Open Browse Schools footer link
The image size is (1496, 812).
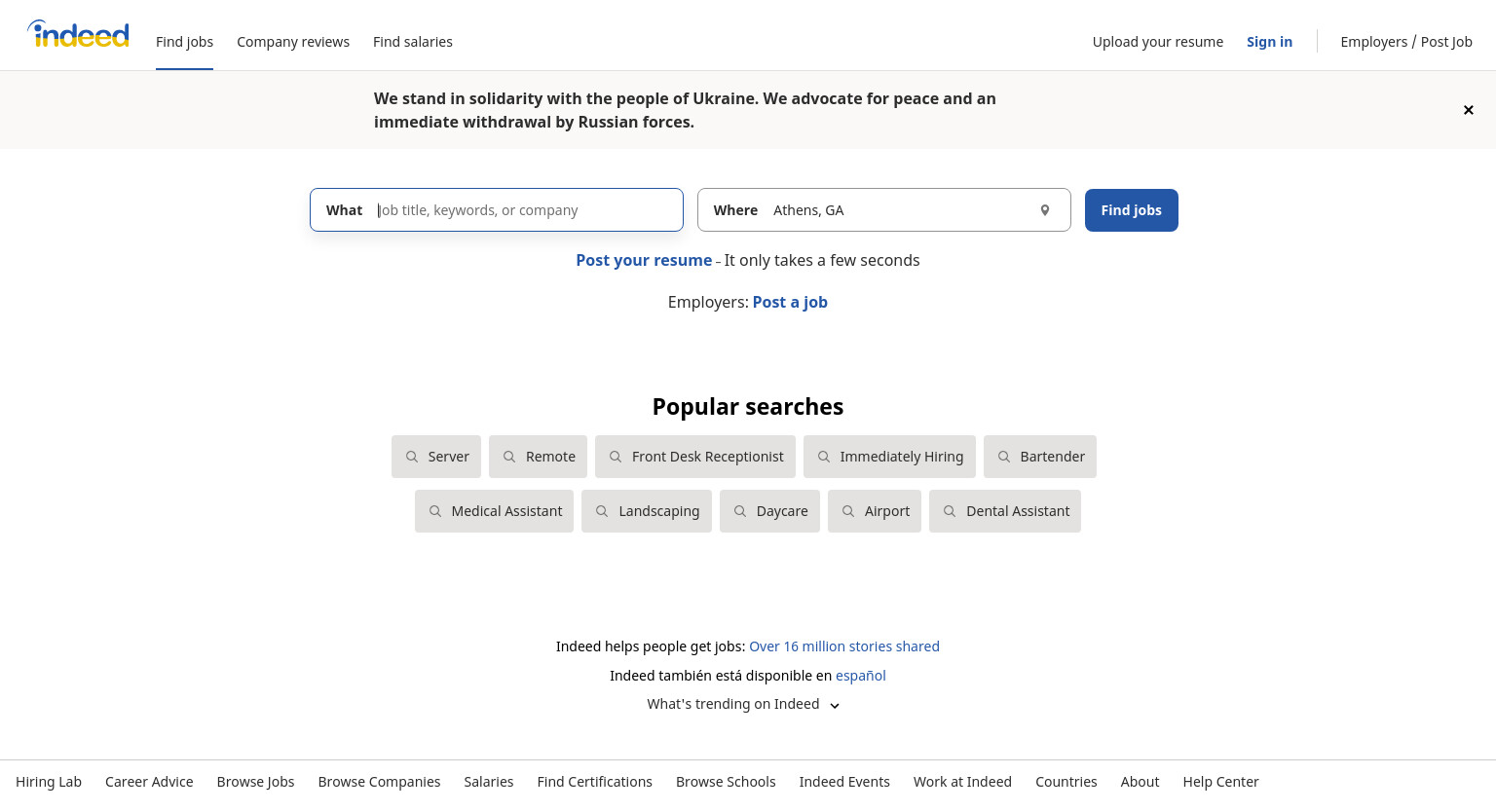726,782
